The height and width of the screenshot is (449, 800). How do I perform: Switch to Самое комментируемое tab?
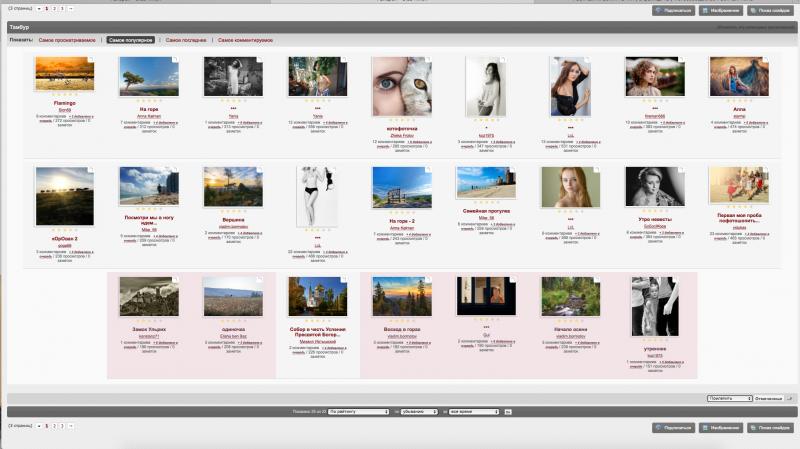pyautogui.click(x=245, y=40)
